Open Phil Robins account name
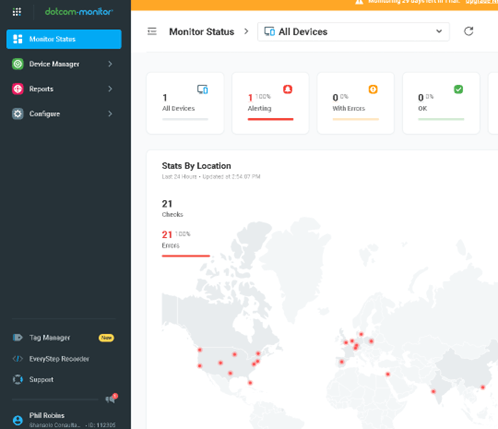 (x=47, y=415)
